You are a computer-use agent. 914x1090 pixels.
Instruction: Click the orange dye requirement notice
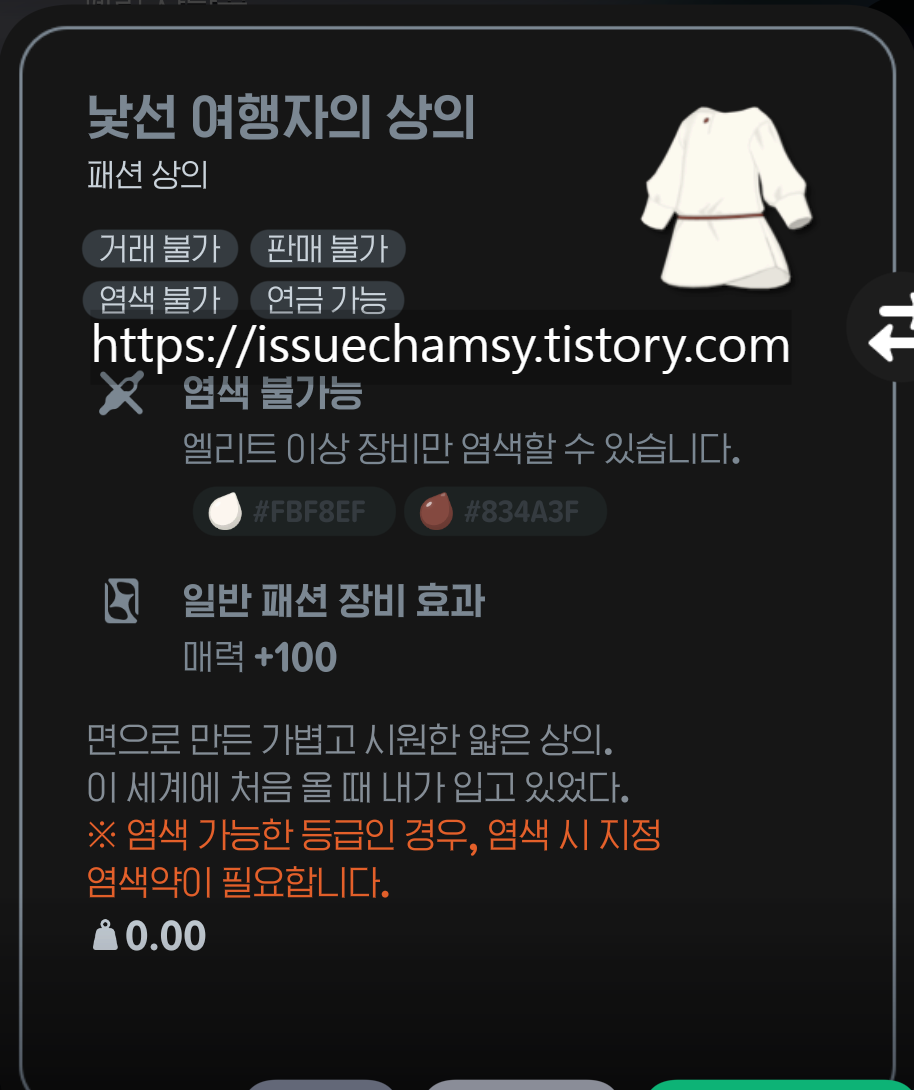[374, 859]
